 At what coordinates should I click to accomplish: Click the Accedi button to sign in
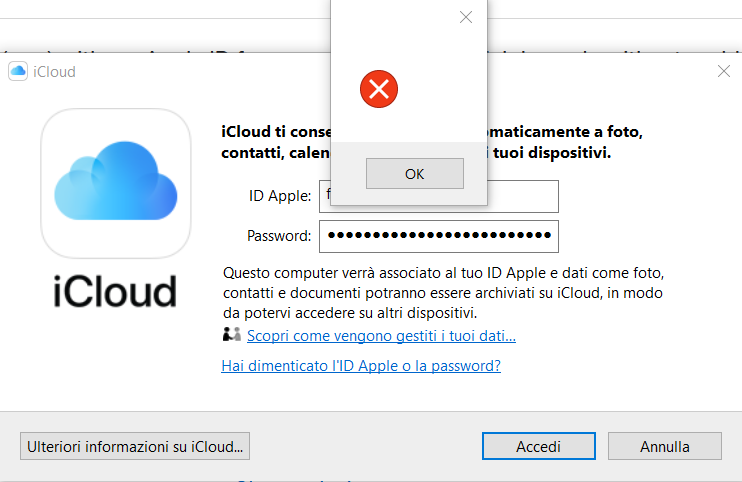click(538, 446)
